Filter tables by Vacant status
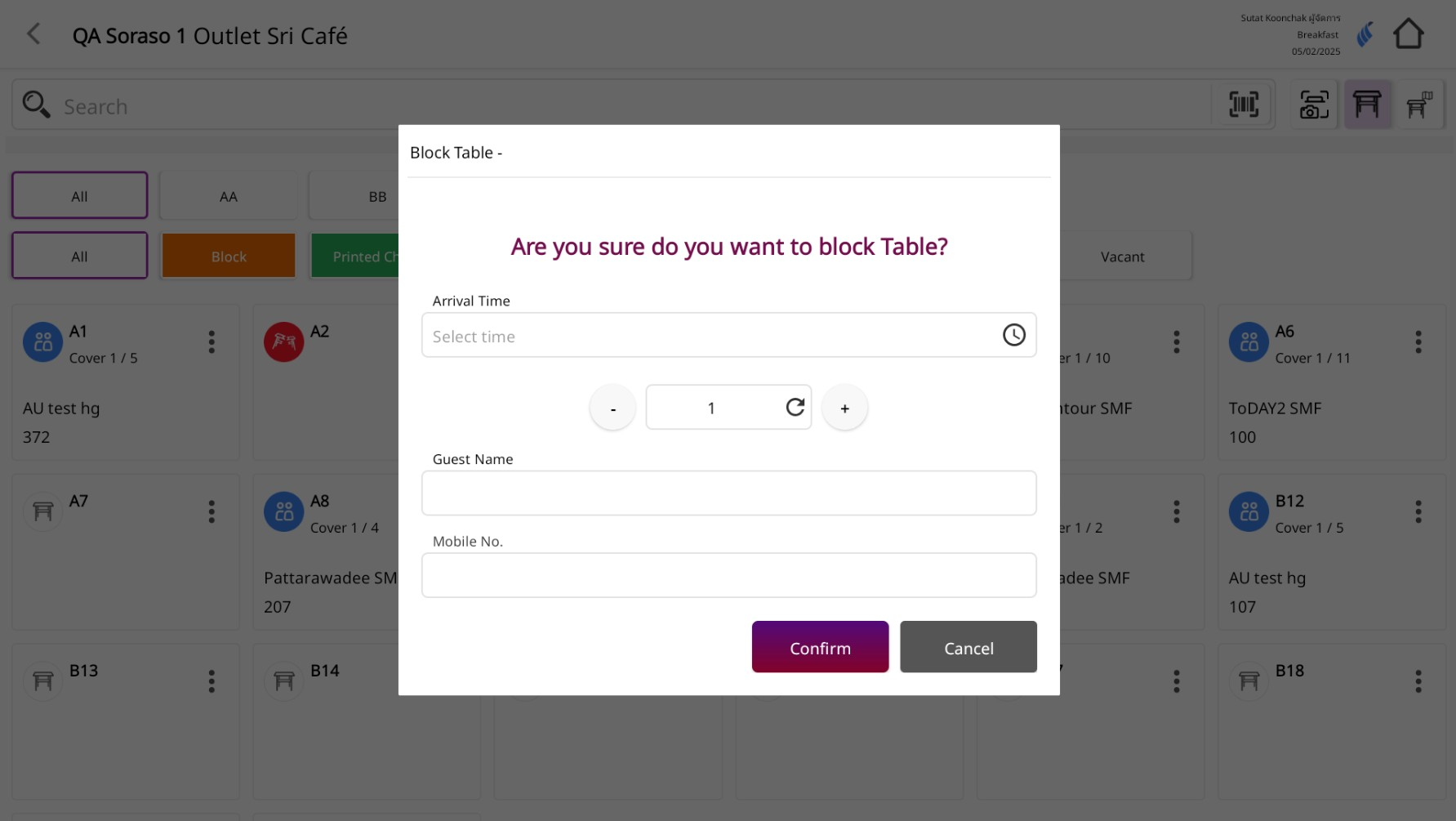 [1122, 257]
